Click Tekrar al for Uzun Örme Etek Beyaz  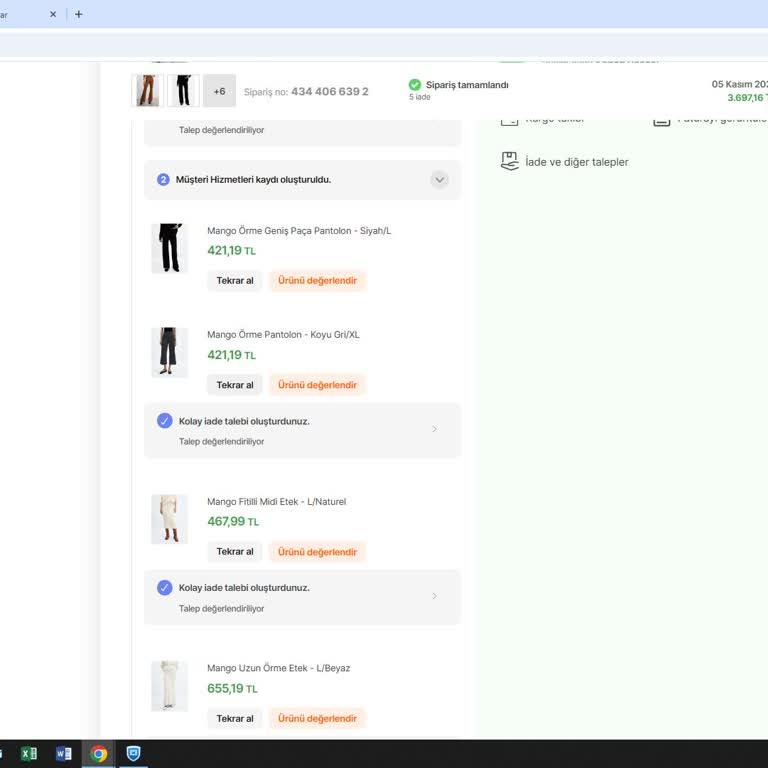(x=235, y=719)
